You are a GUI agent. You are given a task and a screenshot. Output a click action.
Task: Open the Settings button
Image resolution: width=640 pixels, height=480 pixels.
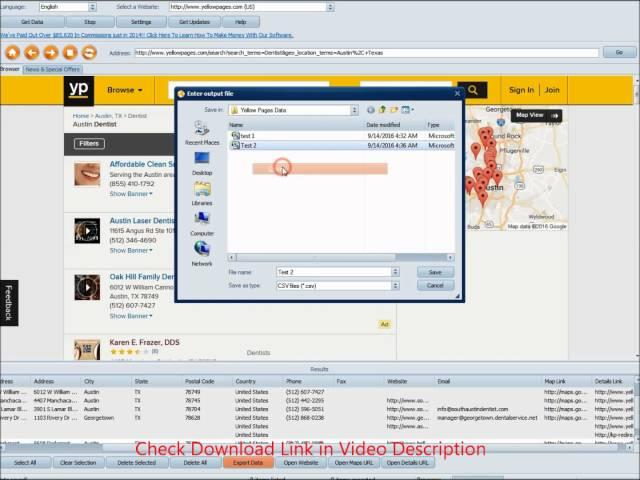coord(141,22)
